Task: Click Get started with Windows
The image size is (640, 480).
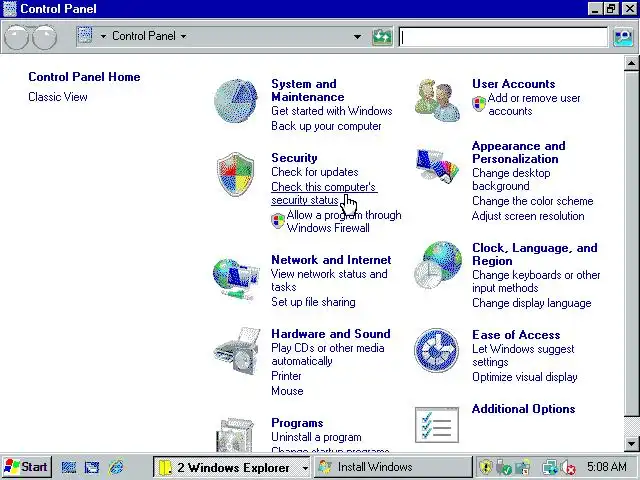Action: point(331,111)
